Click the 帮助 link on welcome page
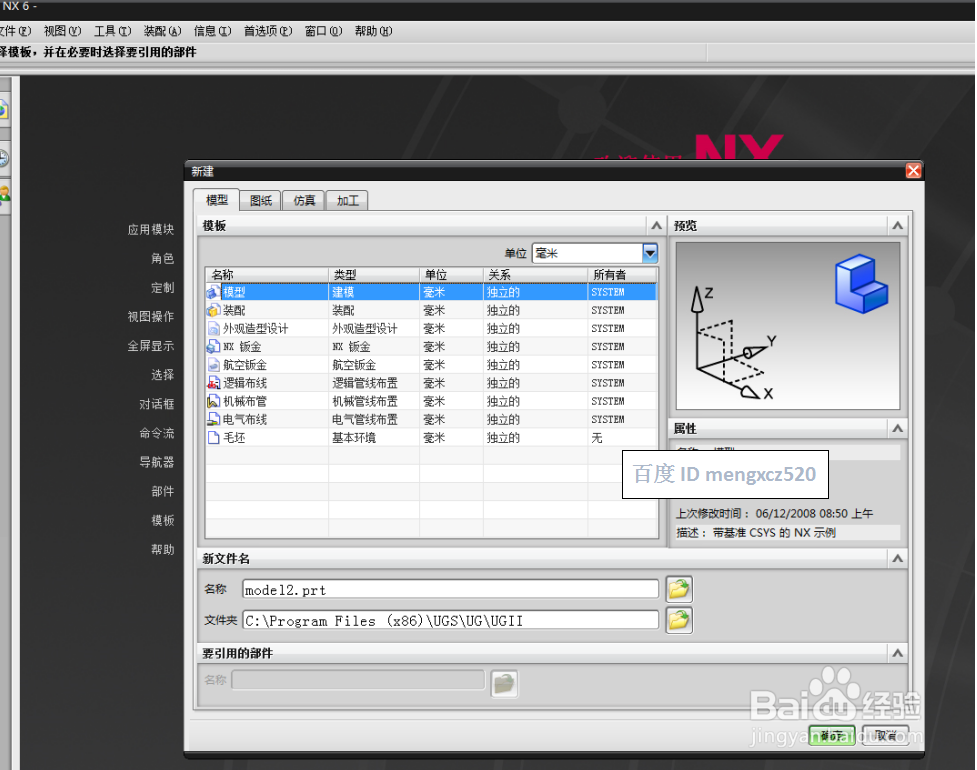977x770 pixels. point(162,549)
